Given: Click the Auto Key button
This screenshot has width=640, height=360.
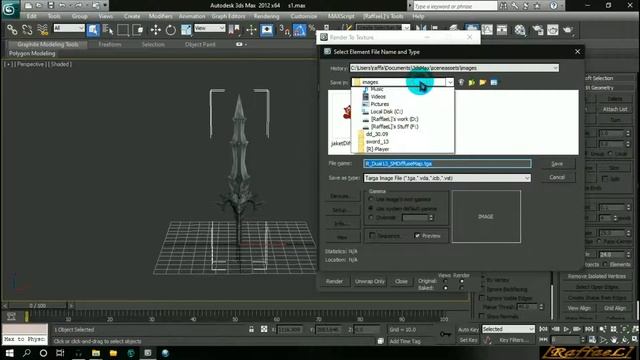Looking at the screenshot, I should 468,329.
